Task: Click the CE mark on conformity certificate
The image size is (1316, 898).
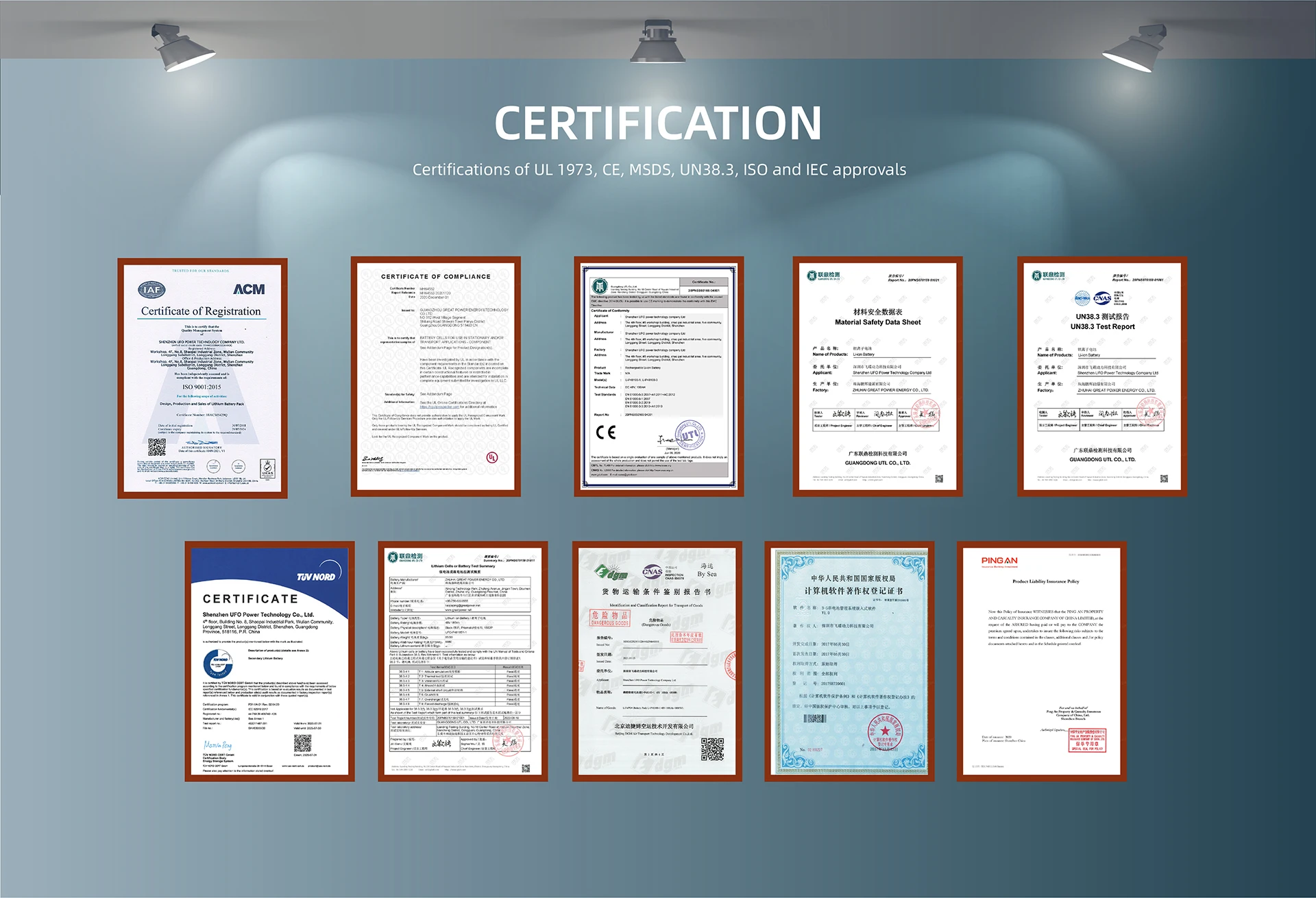Action: coord(606,433)
